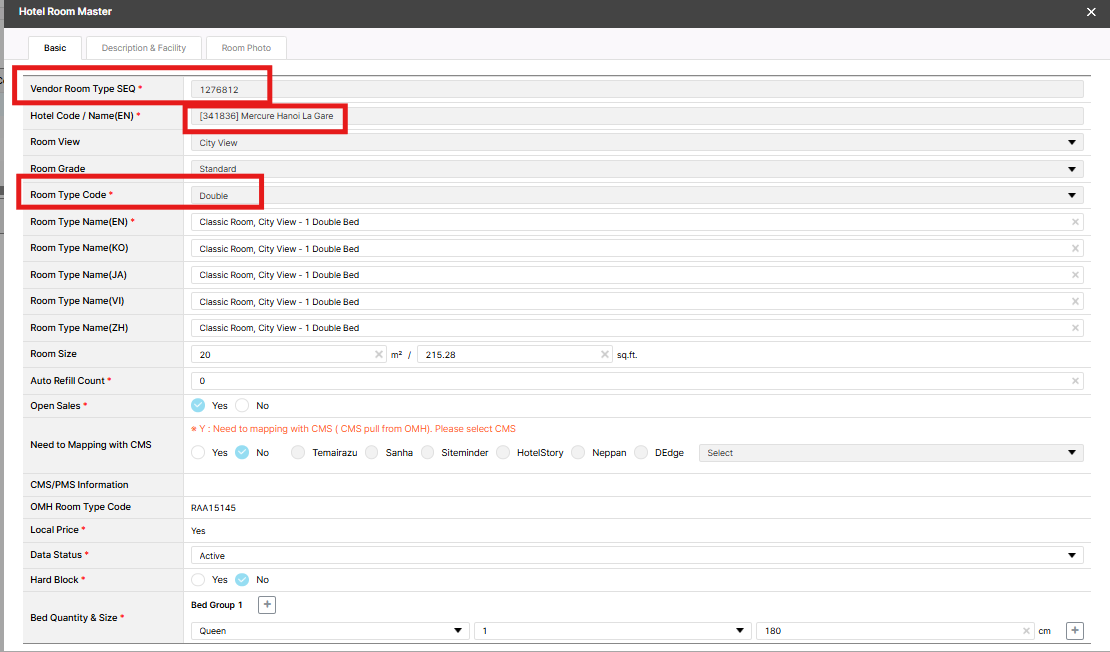
Task: Select Yes for Need to Mapping with CMS
Action: [x=198, y=453]
